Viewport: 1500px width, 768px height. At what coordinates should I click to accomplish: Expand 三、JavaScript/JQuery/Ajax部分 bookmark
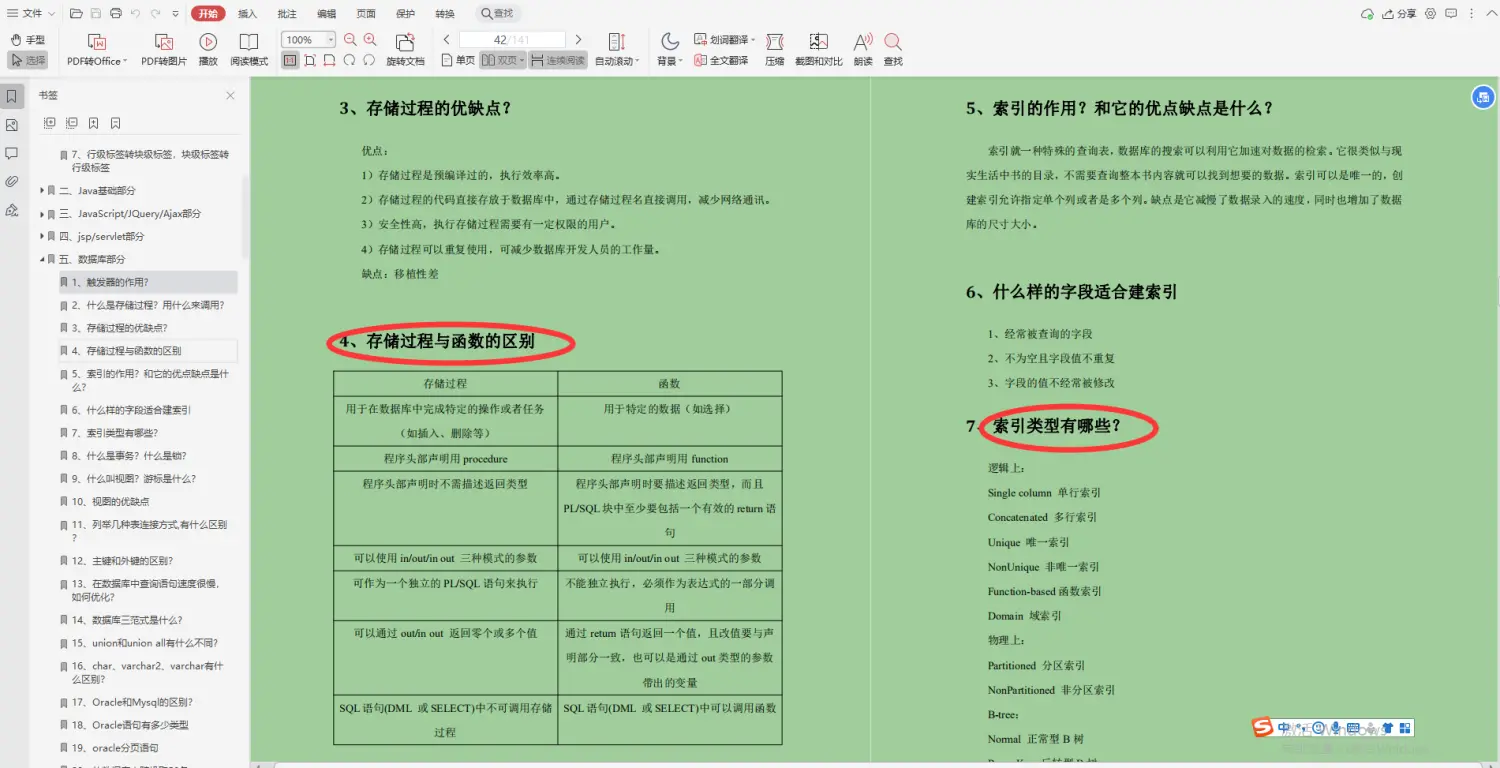pyautogui.click(x=42, y=213)
